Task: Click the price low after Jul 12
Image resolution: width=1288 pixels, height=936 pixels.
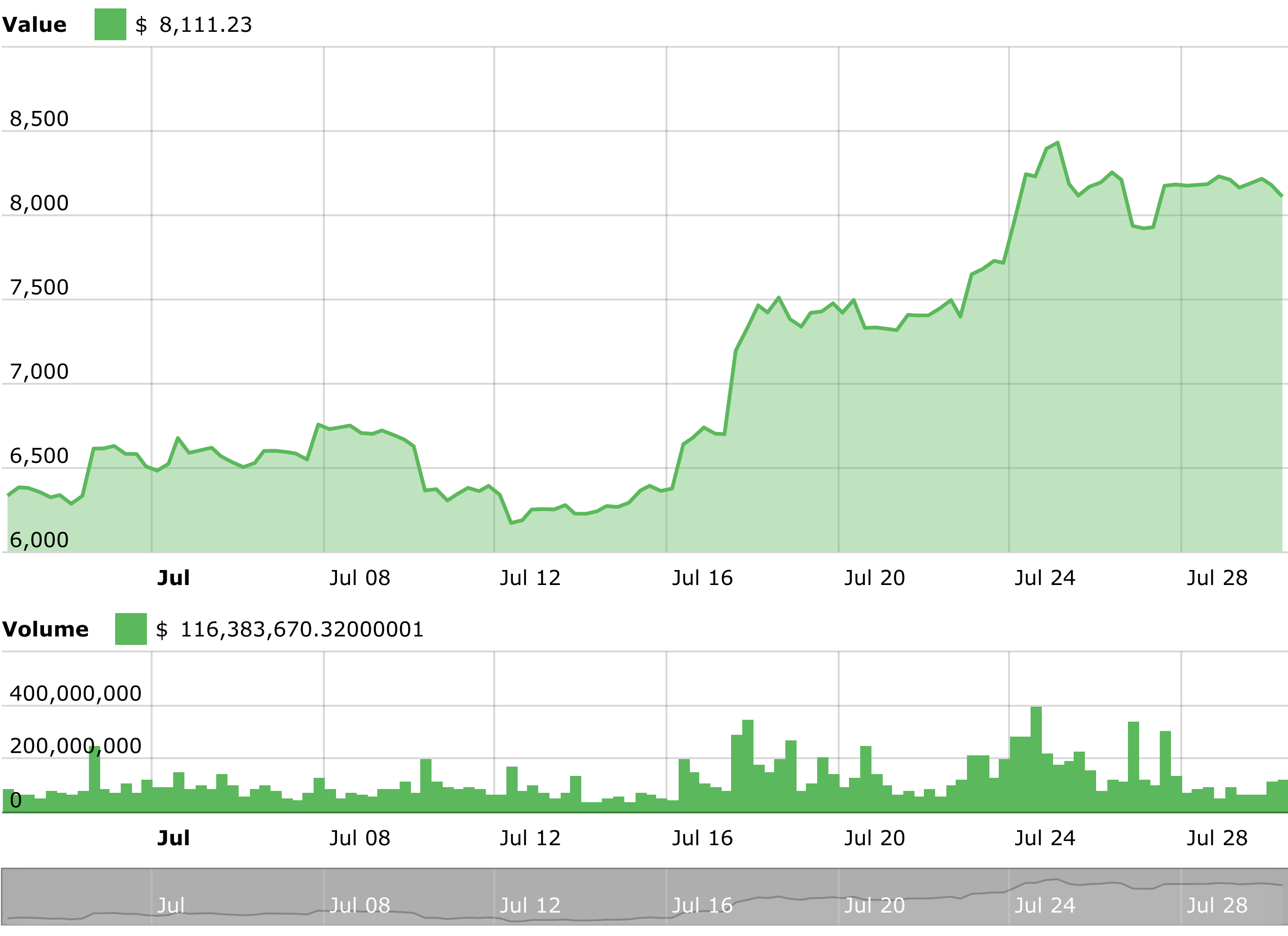Action: coord(511,522)
